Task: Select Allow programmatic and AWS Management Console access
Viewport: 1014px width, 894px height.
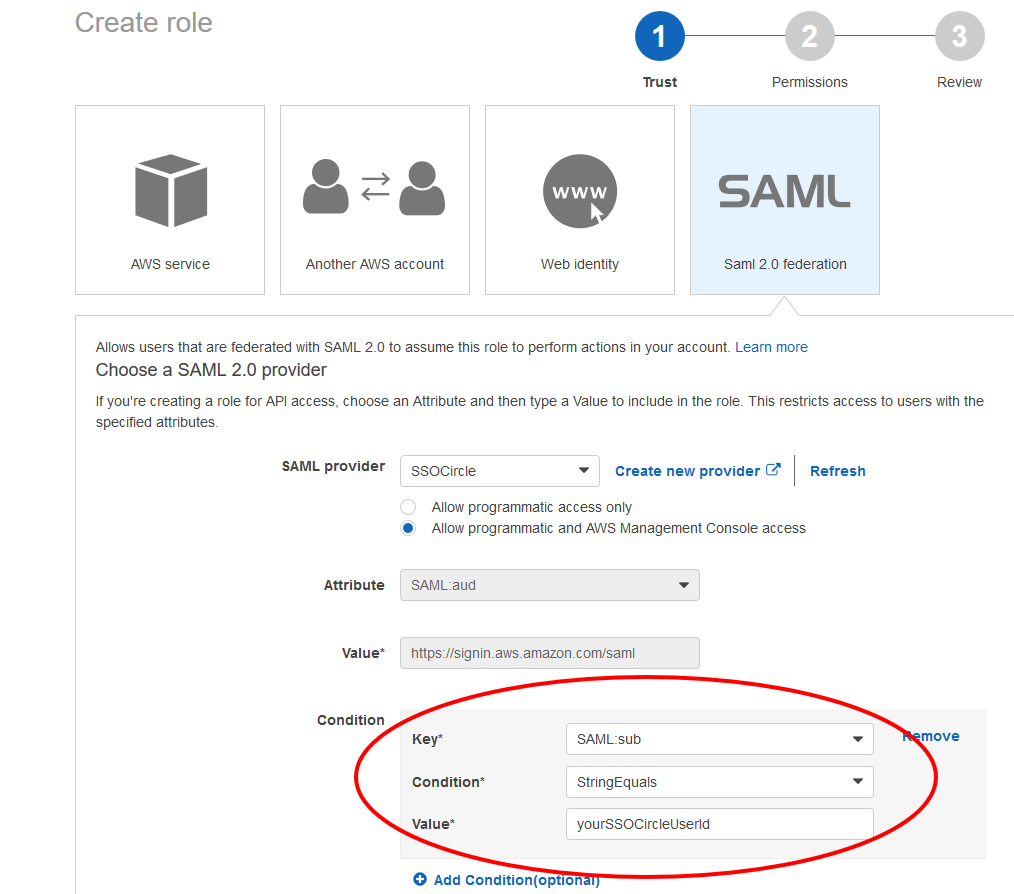Action: tap(408, 528)
